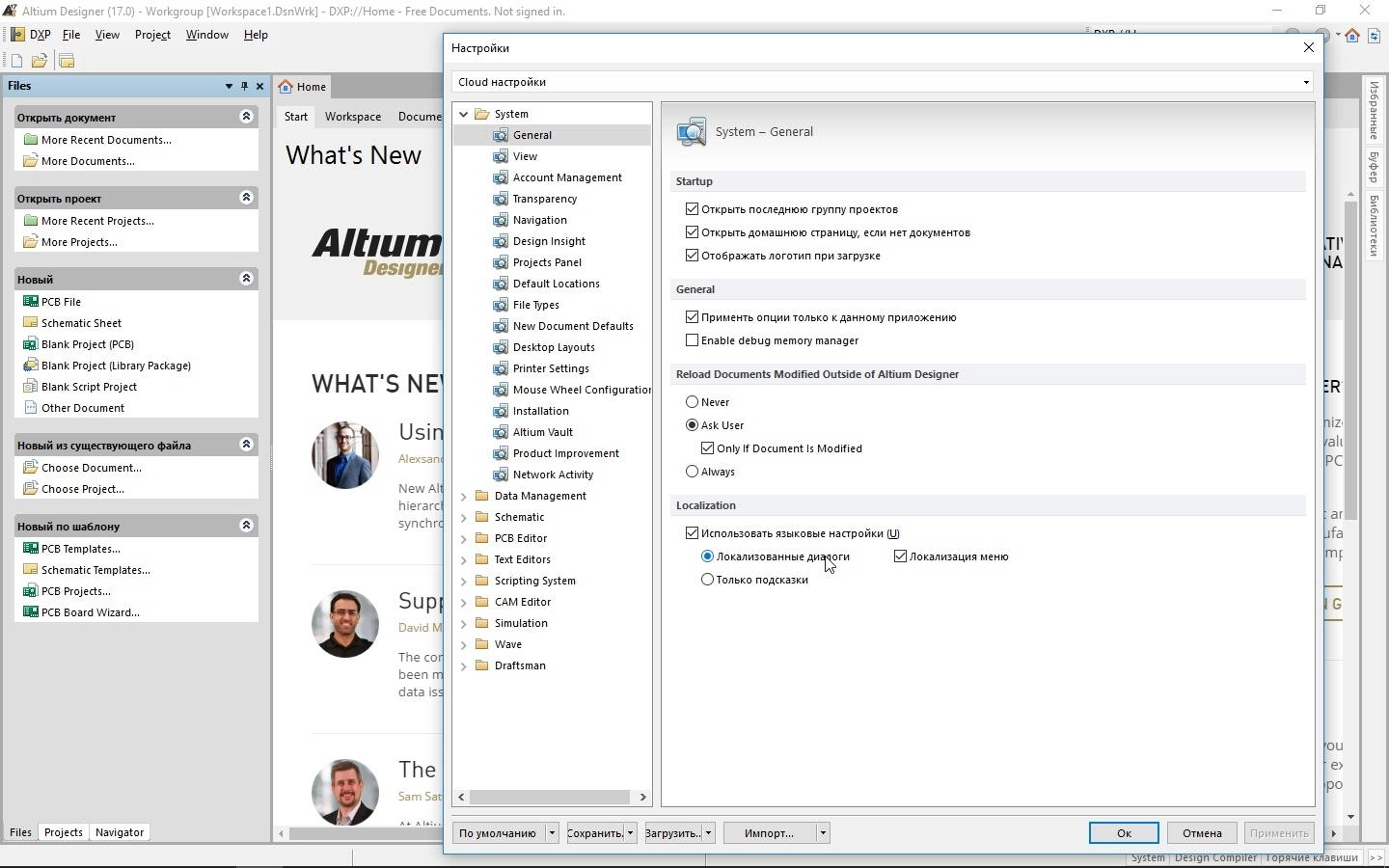
Task: Open the Cloud настройки dropdown
Action: tap(1306, 82)
